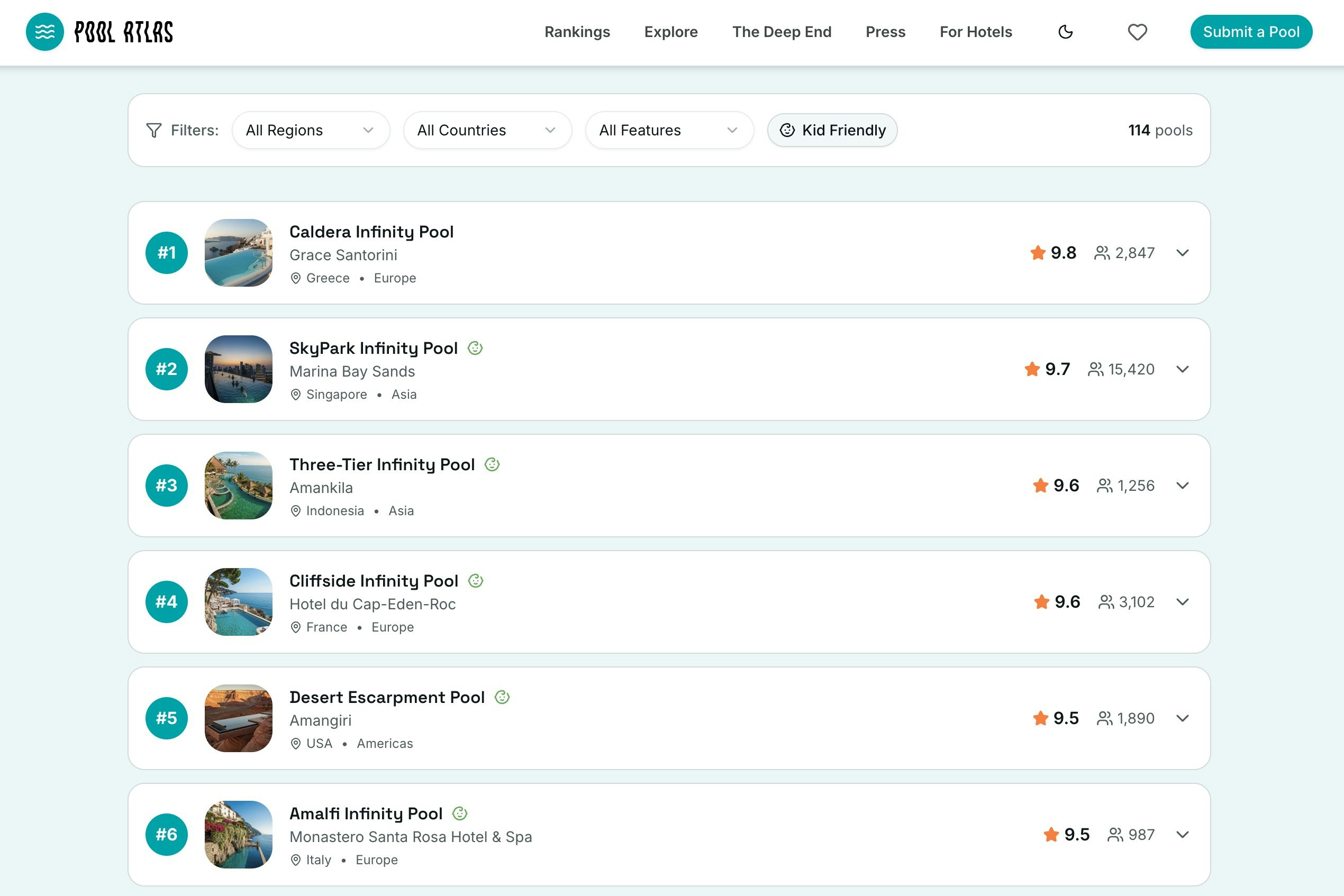Click the location pin next to Greece
The width and height of the screenshot is (1344, 896).
296,278
